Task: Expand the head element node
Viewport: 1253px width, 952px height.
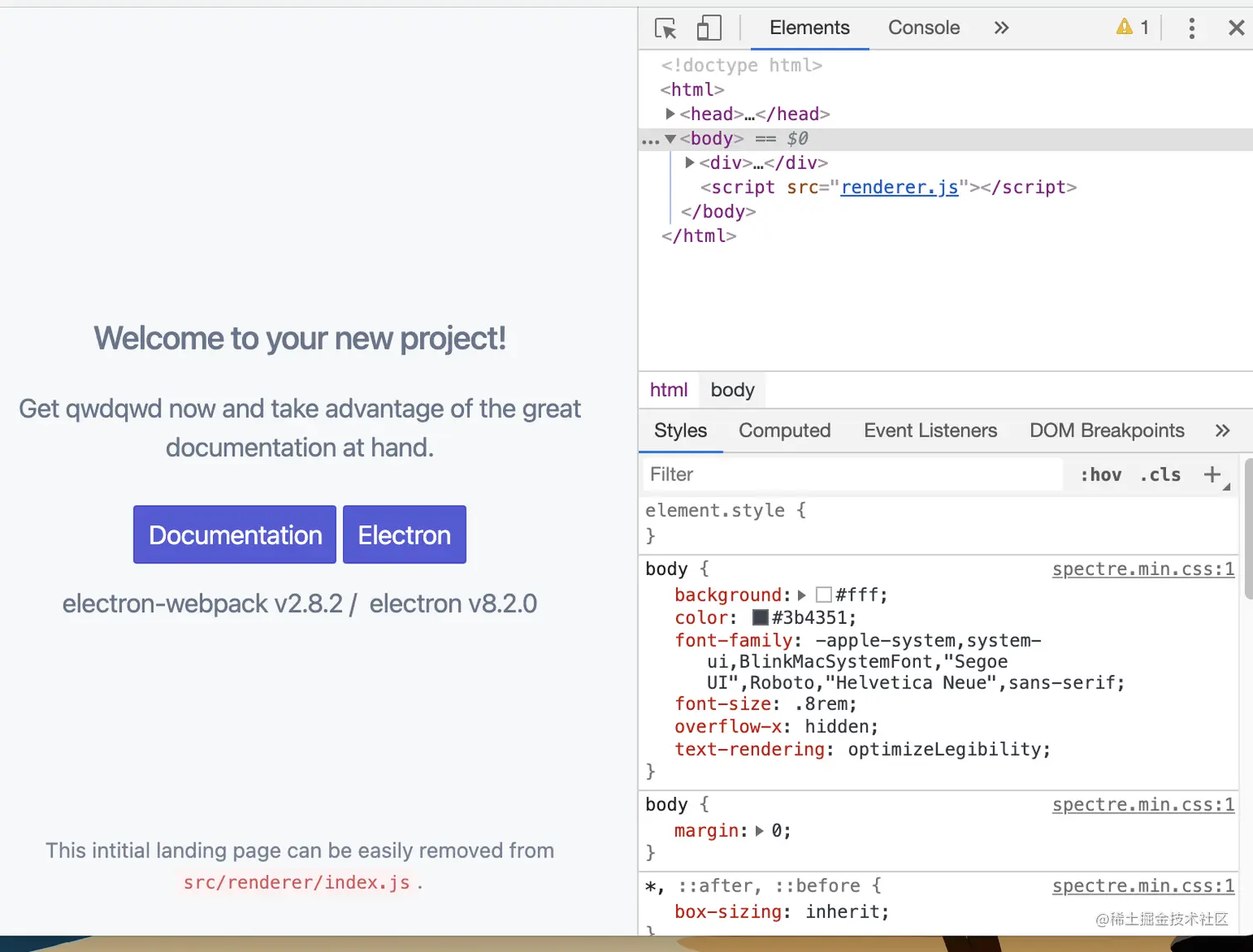Action: (670, 114)
